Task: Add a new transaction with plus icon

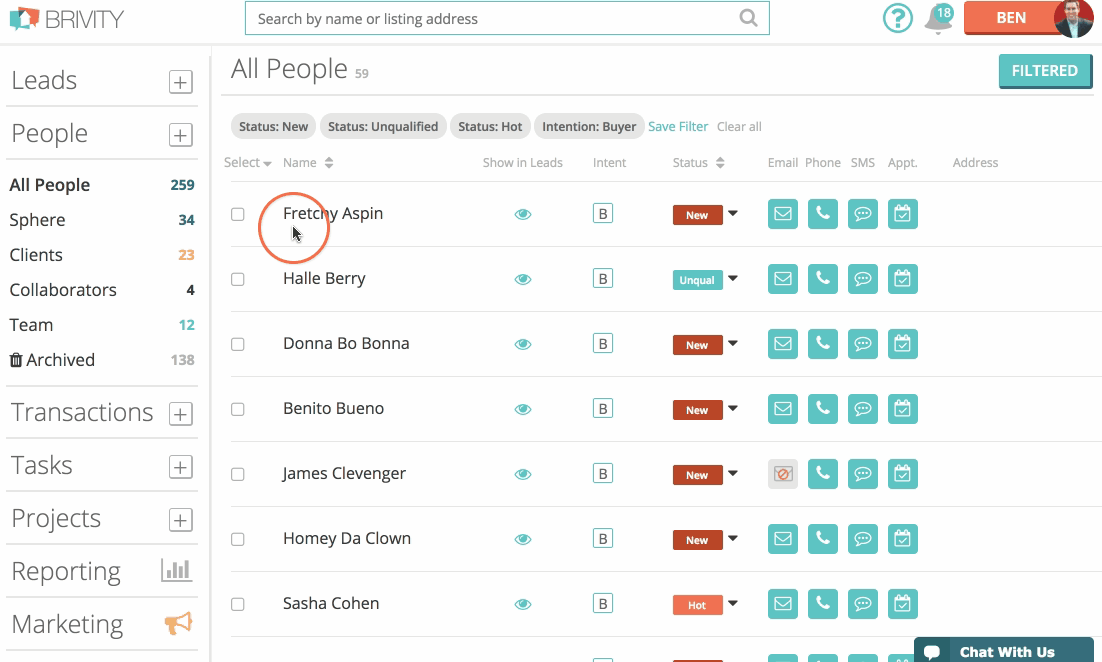Action: point(181,414)
